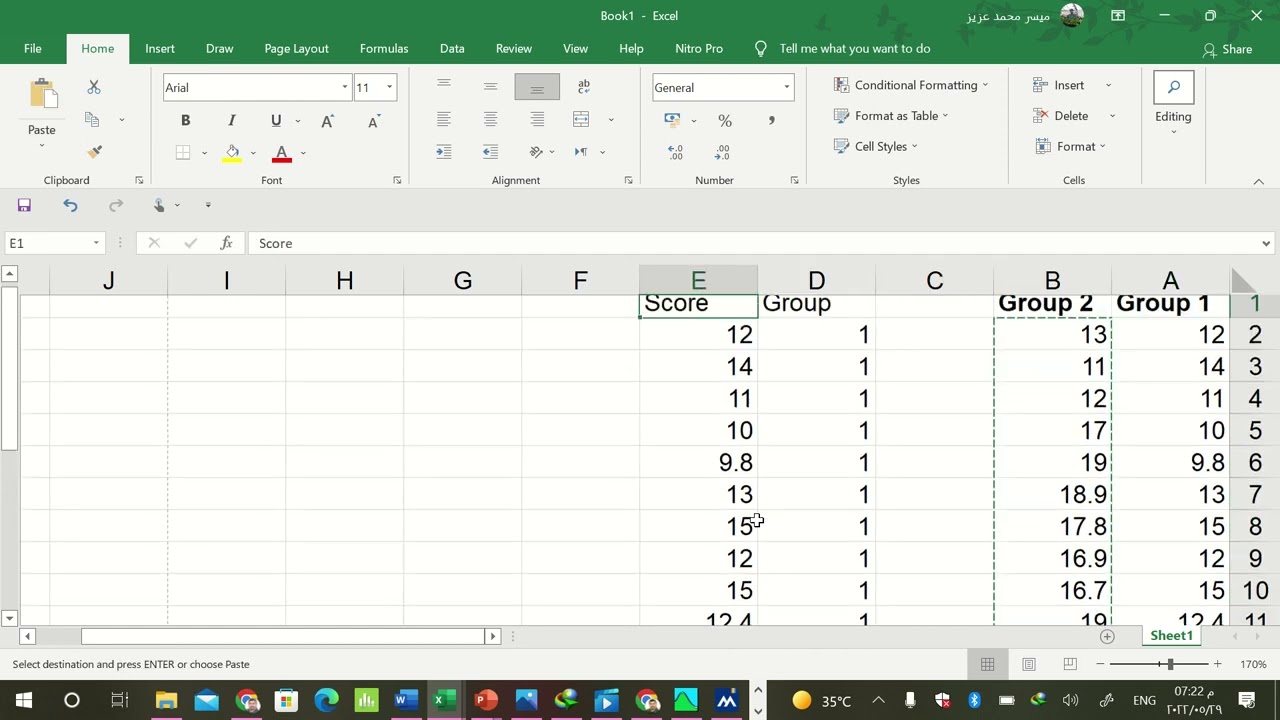Open Conditional Formatting menu
1280x720 pixels.
pos(911,85)
